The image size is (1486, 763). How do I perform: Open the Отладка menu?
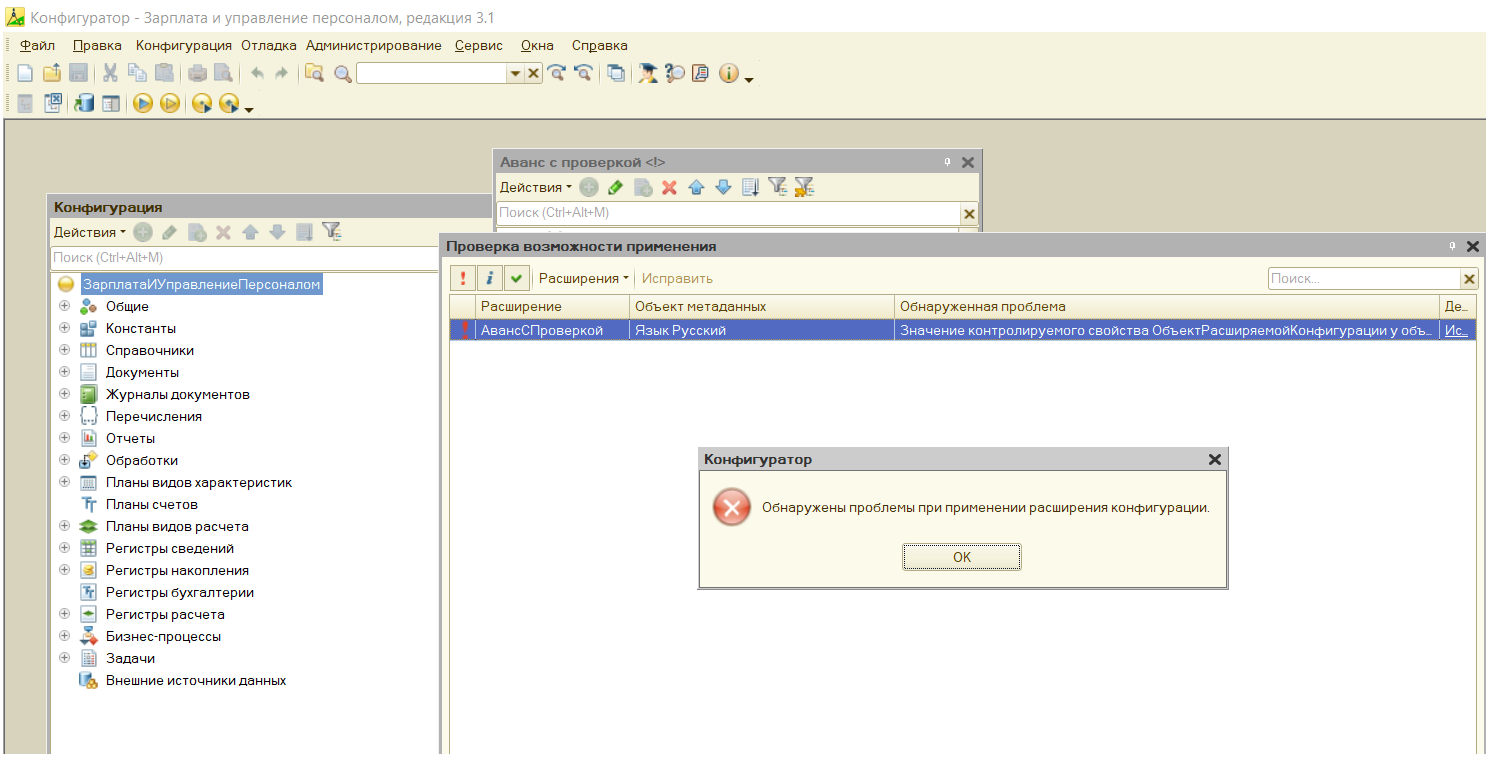pyautogui.click(x=269, y=45)
